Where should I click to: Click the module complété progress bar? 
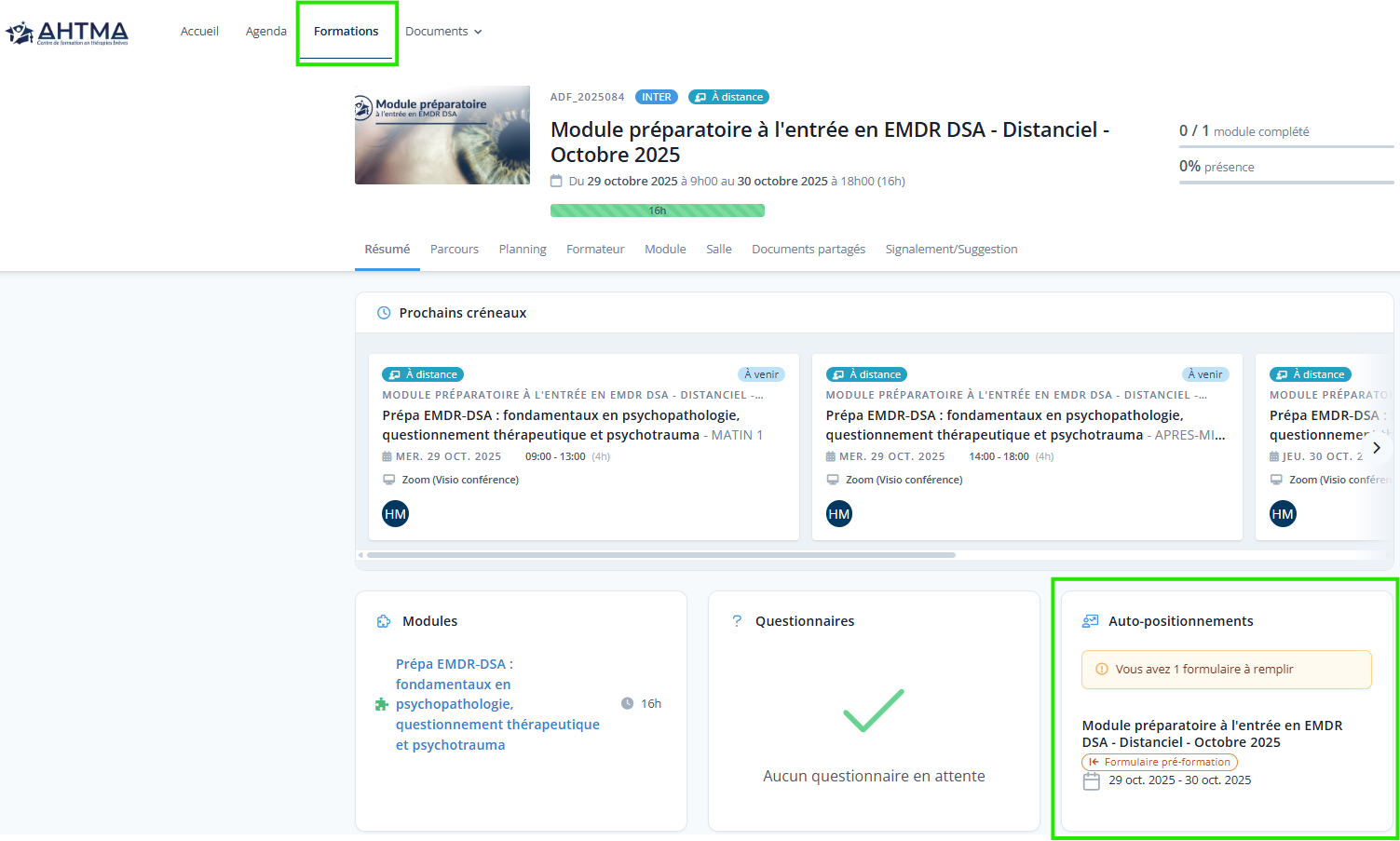1286,146
